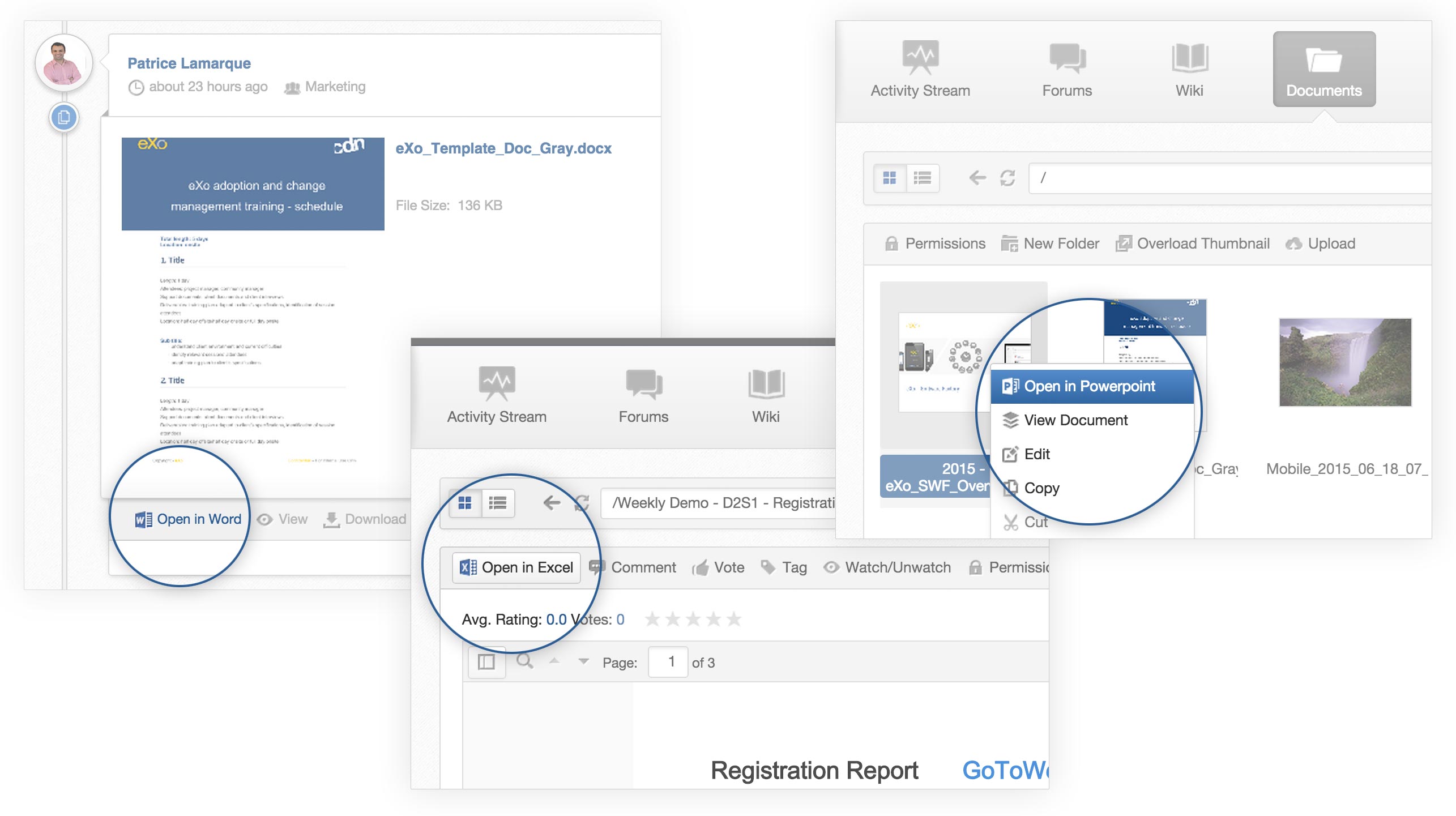Click the blue document activity-type icon

[x=64, y=117]
